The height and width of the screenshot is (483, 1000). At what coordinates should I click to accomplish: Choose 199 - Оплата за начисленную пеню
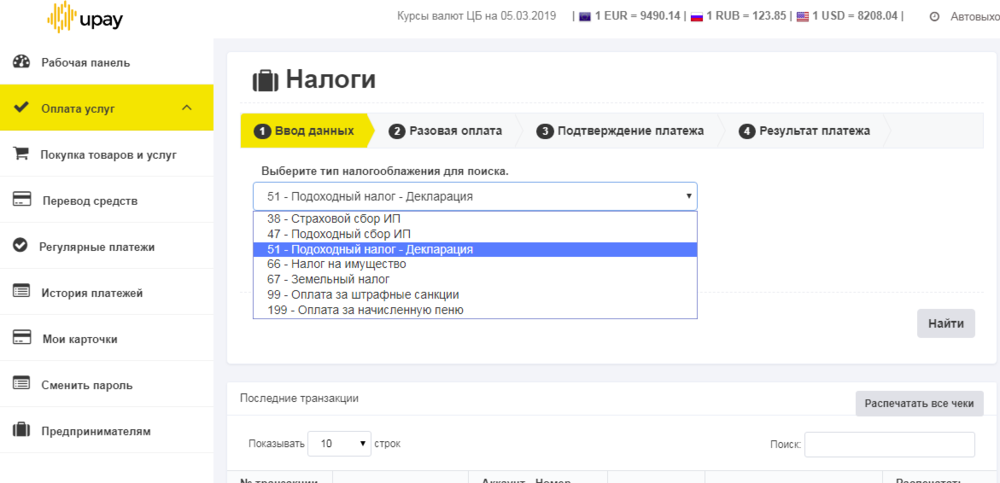coord(365,310)
